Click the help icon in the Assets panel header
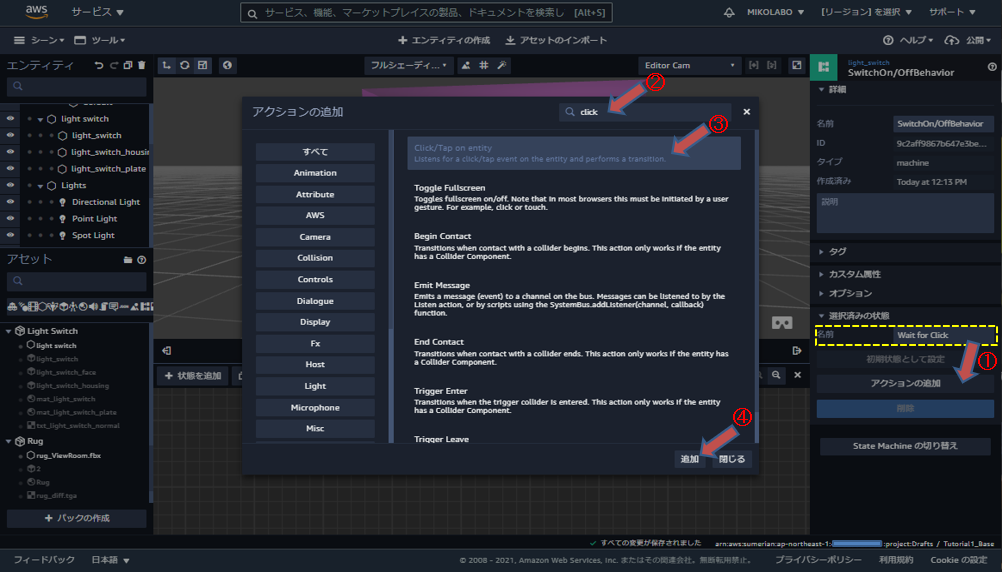The image size is (1004, 574). (x=142, y=260)
